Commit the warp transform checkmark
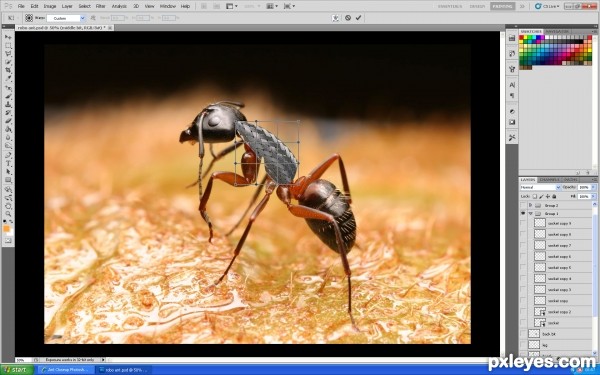 point(358,18)
